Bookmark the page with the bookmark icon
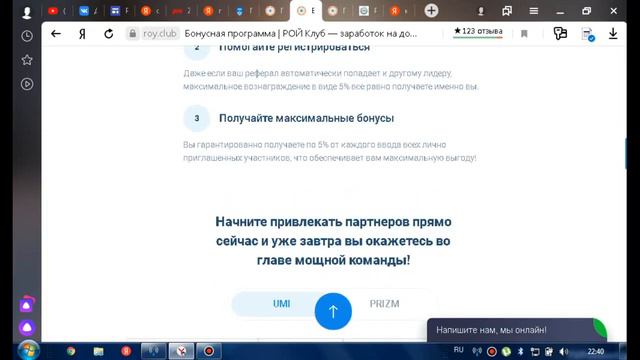Screen dimensions: 640x360 click(x=524, y=33)
